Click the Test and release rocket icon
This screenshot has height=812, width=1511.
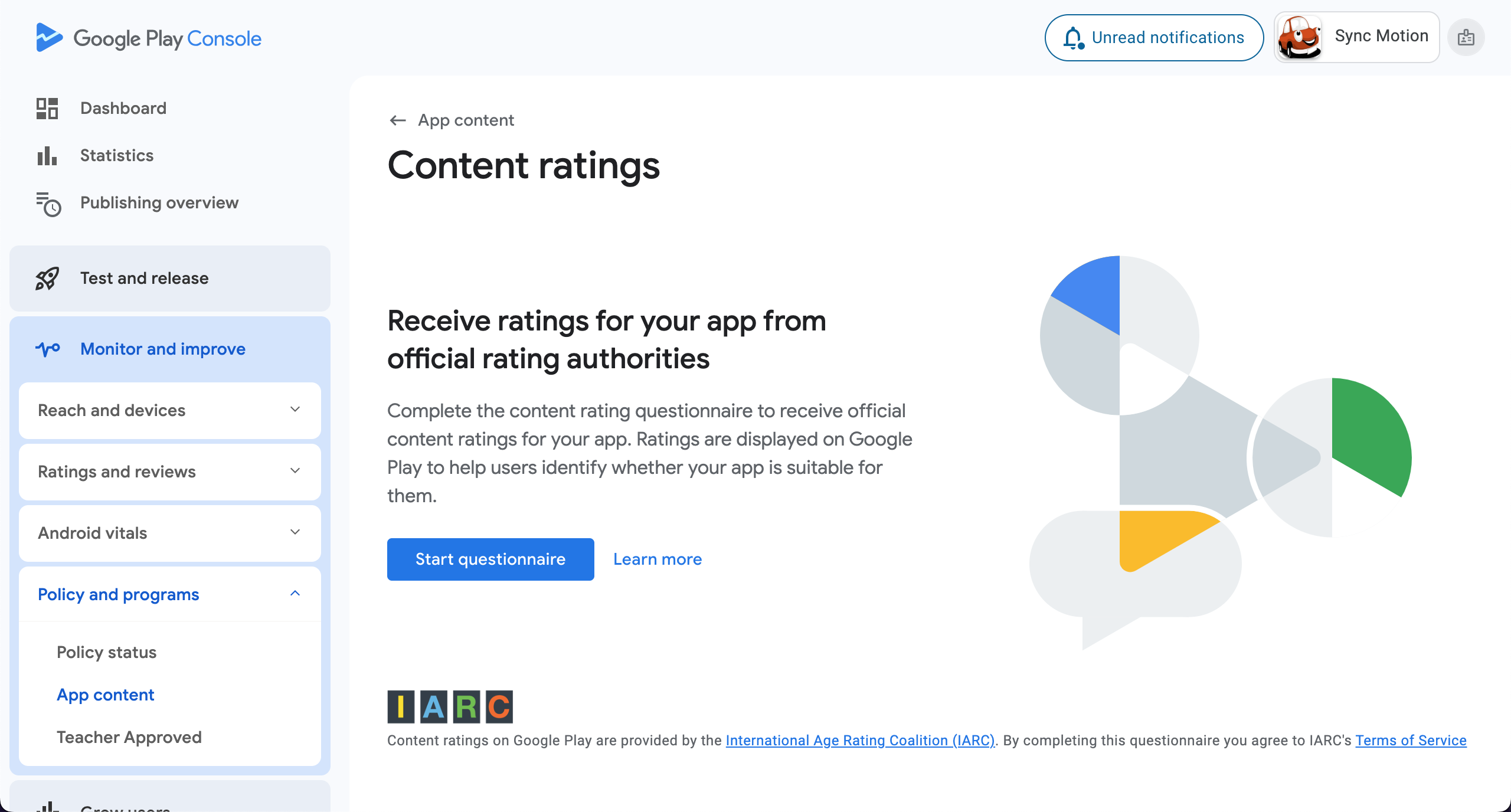(47, 279)
